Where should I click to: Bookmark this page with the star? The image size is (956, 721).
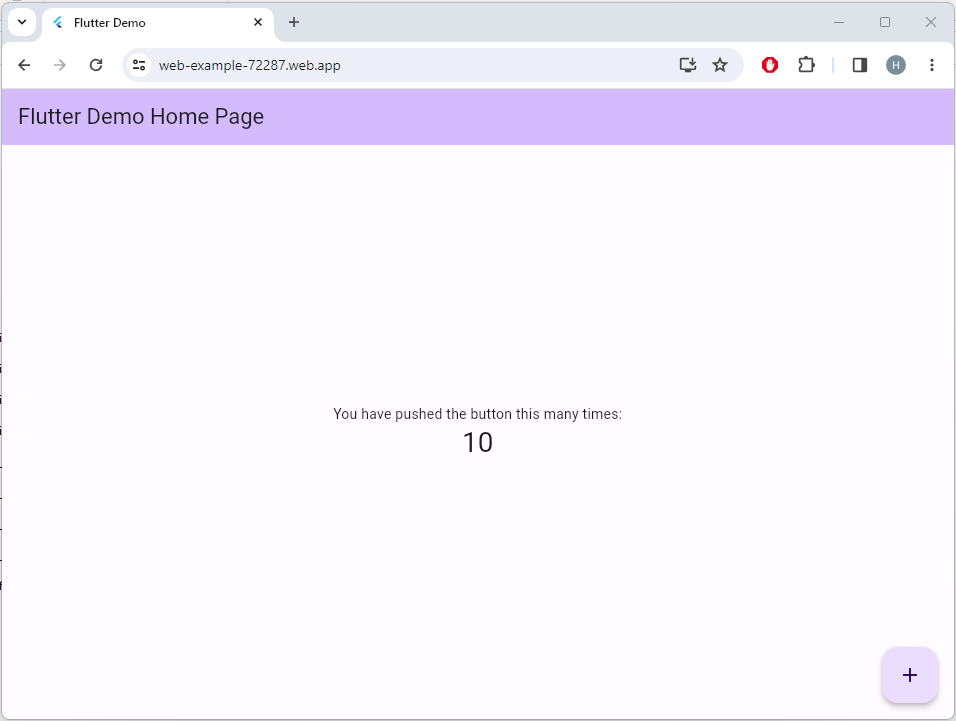point(720,65)
